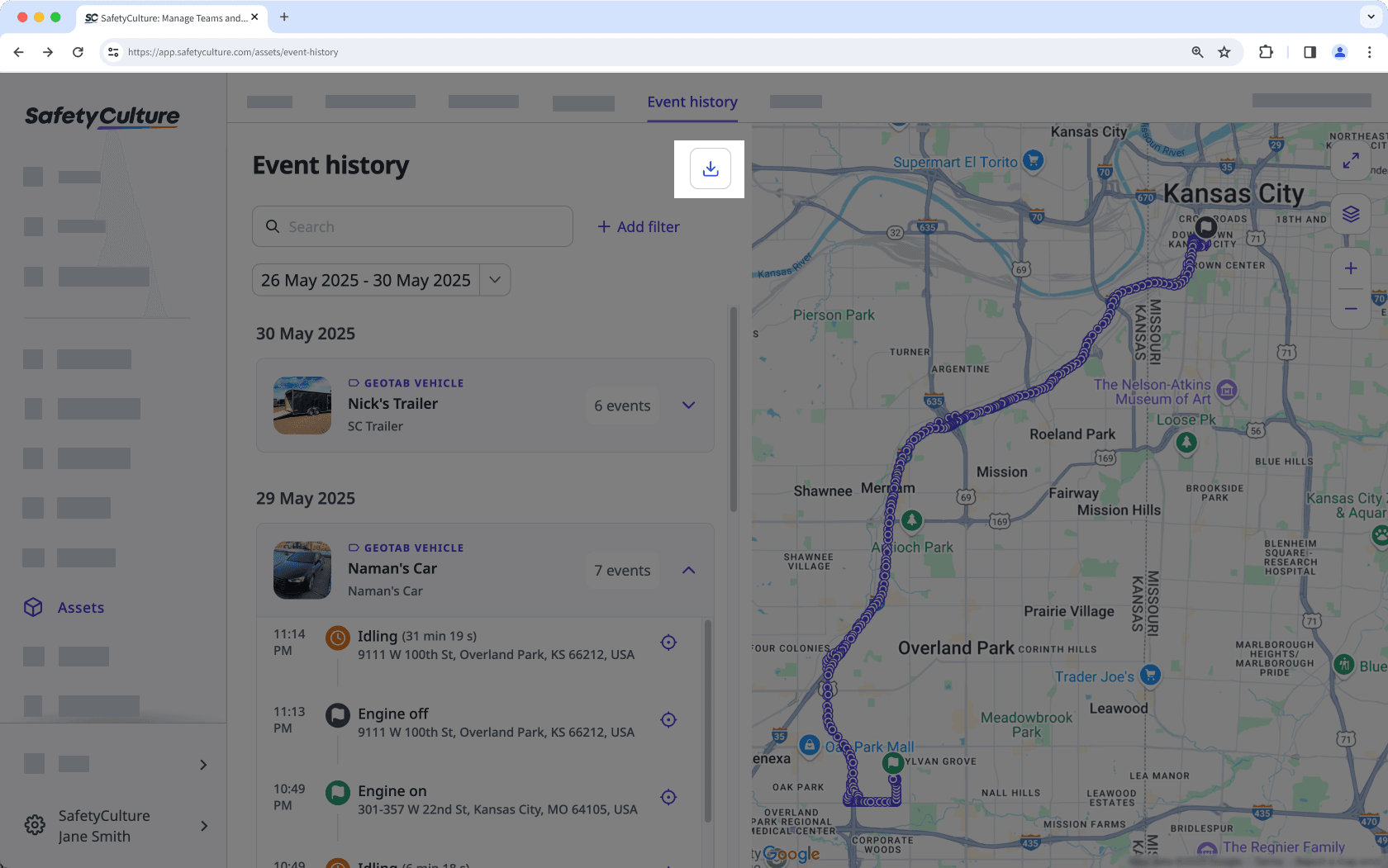Locate the Engine off event on the map
This screenshot has height=868, width=1388.
pyautogui.click(x=668, y=719)
